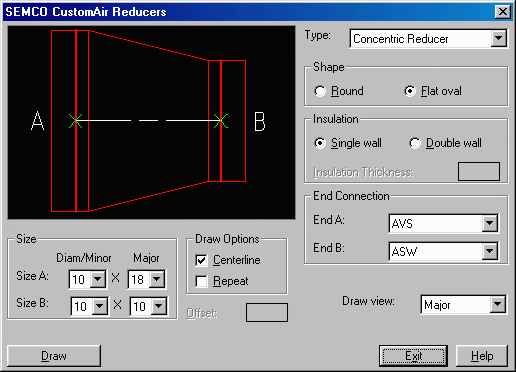The width and height of the screenshot is (516, 372).
Task: Open Size A Major dropdown
Action: [x=157, y=279]
